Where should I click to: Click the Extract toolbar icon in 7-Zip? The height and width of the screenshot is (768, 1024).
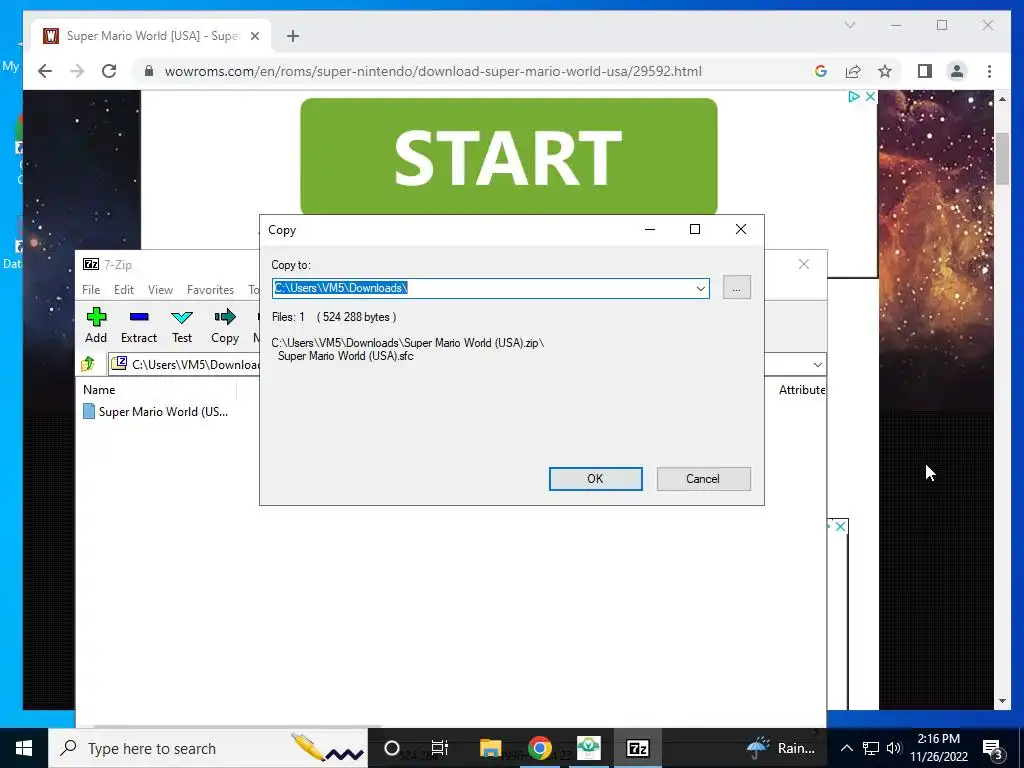click(x=138, y=325)
